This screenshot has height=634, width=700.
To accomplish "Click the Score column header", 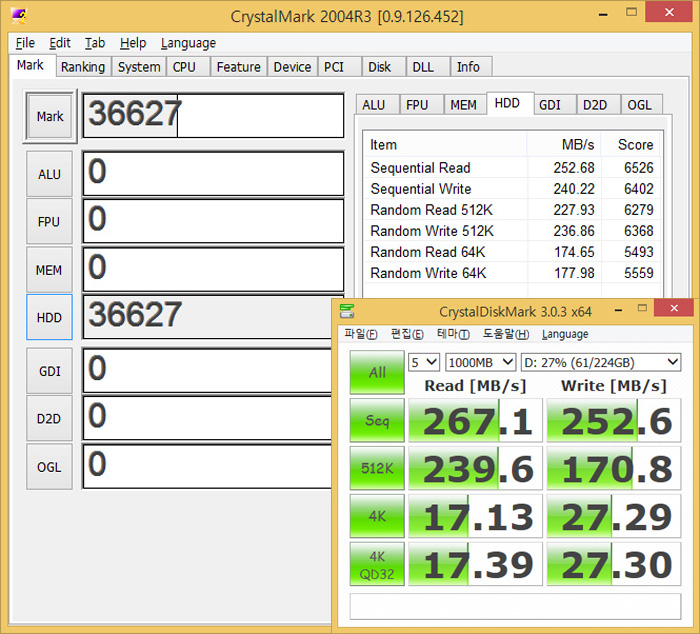I will (x=630, y=145).
